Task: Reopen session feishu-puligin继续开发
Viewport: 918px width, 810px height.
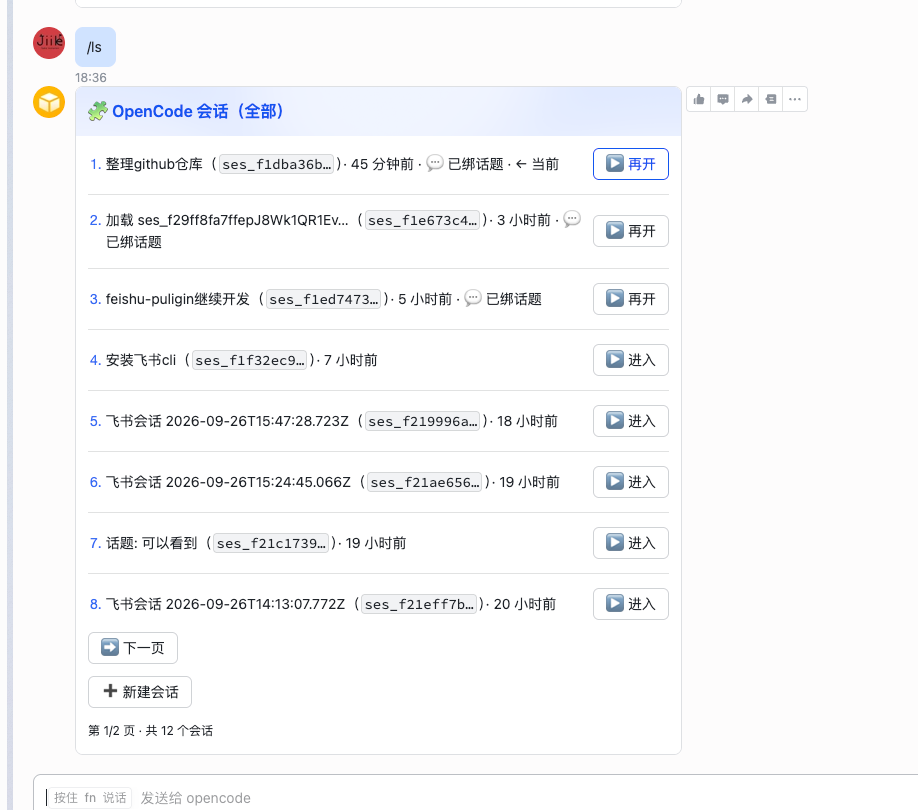Action: (x=631, y=299)
